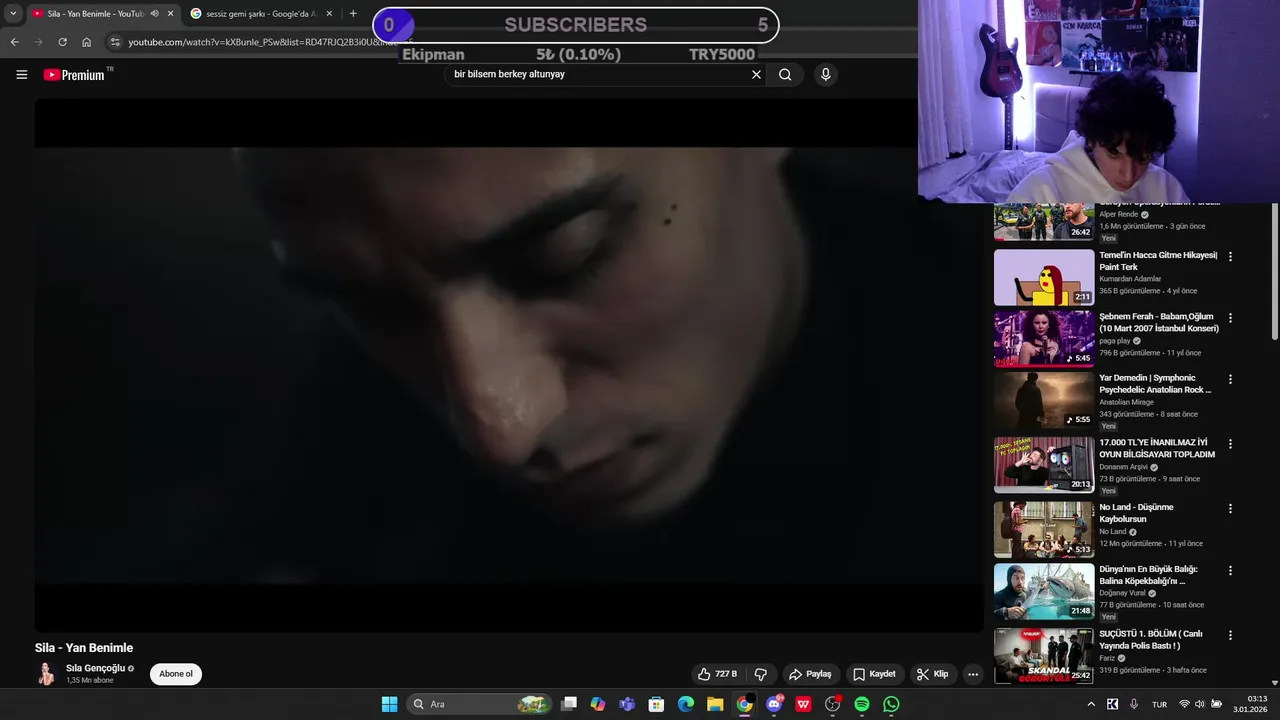This screenshot has width=1280, height=720.
Task: Open options menu for Temel'in Hacca video
Action: click(x=1230, y=257)
